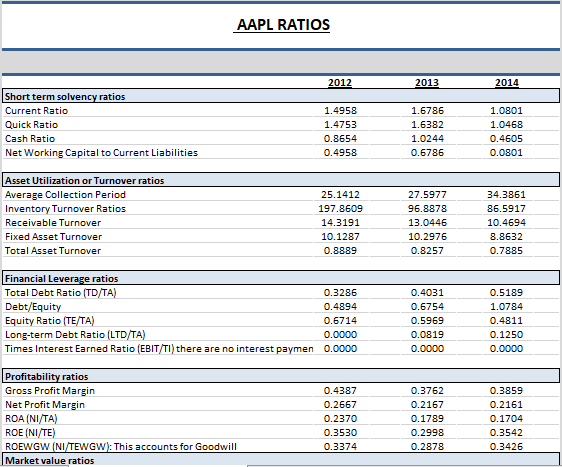The width and height of the screenshot is (562, 467).
Task: Select the Market value ratios heading
Action: tap(50, 461)
